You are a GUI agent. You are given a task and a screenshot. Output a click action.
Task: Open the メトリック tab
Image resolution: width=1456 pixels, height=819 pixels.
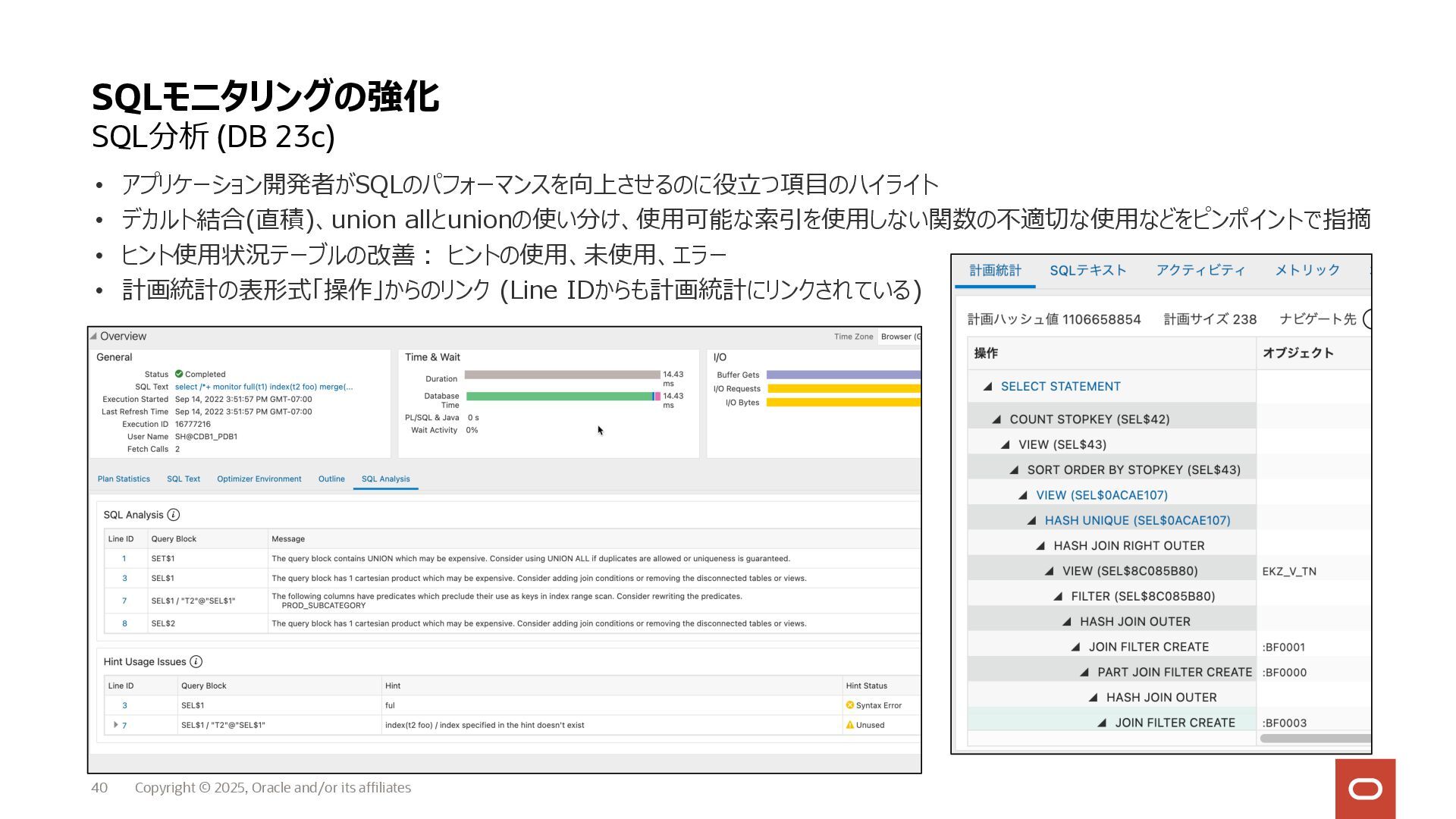pos(1307,271)
